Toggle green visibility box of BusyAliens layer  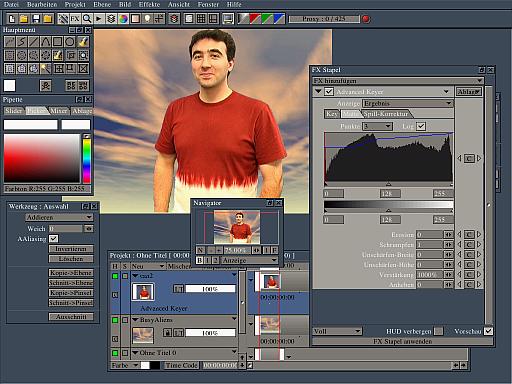click(x=115, y=320)
